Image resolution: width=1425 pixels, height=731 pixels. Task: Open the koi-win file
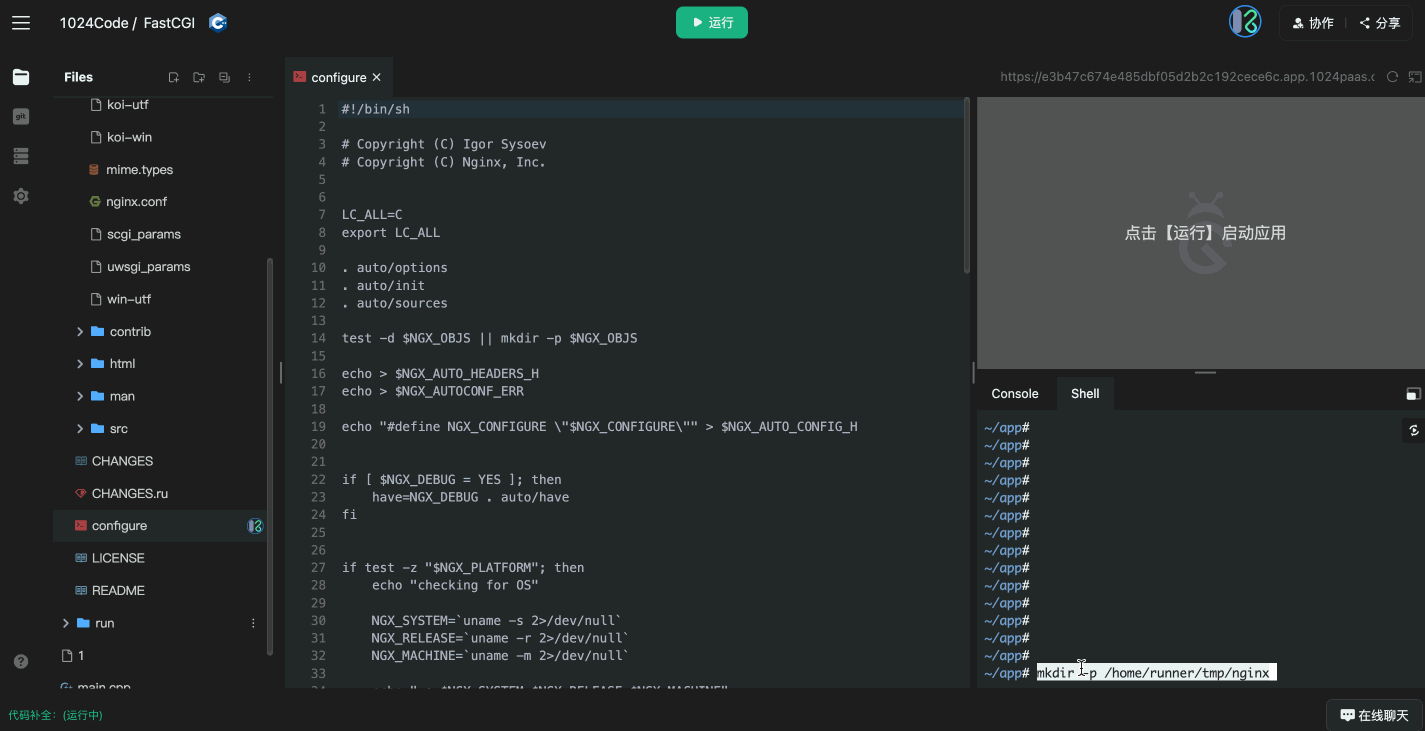point(129,137)
